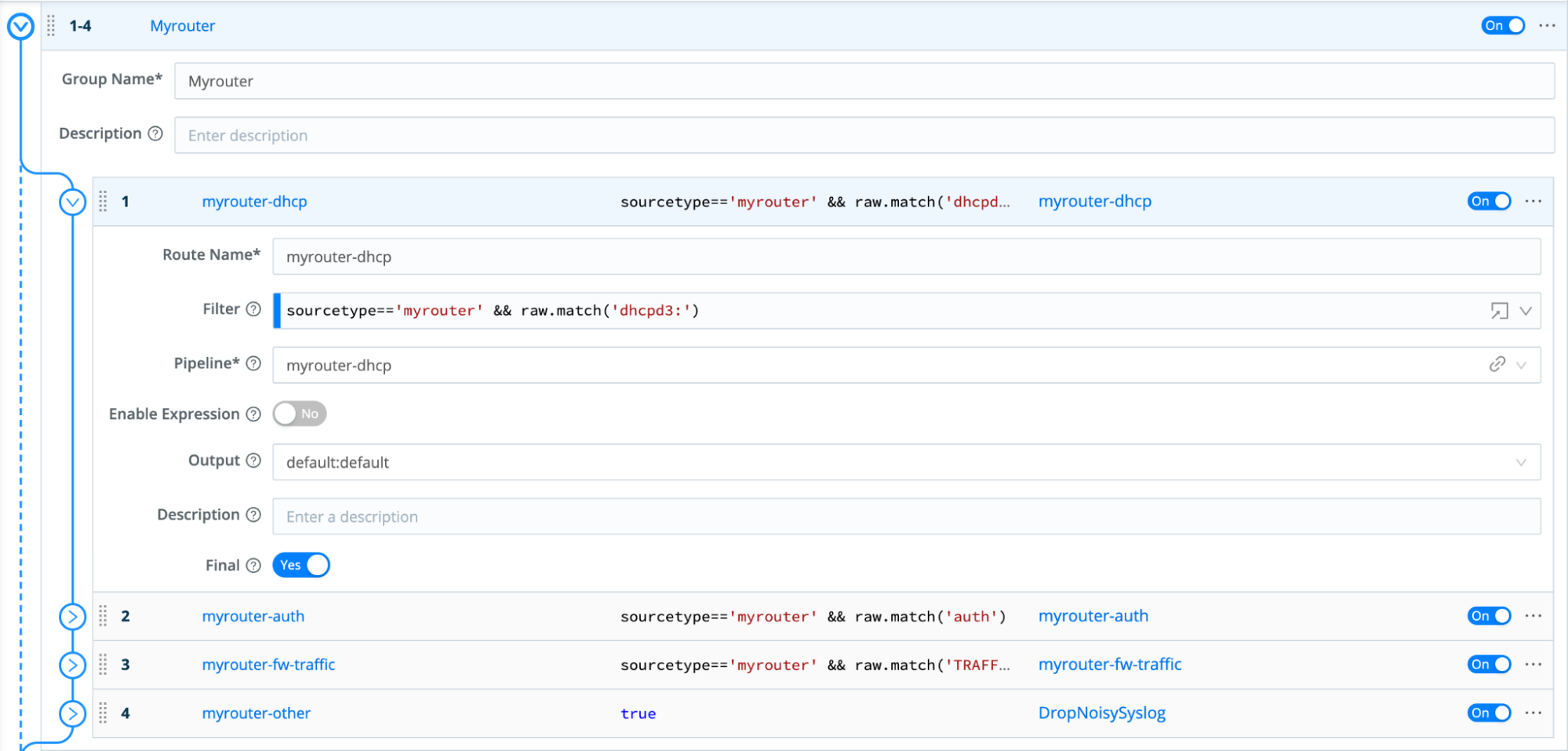
Task: Click help icon next to Enable Expression
Action: (253, 414)
